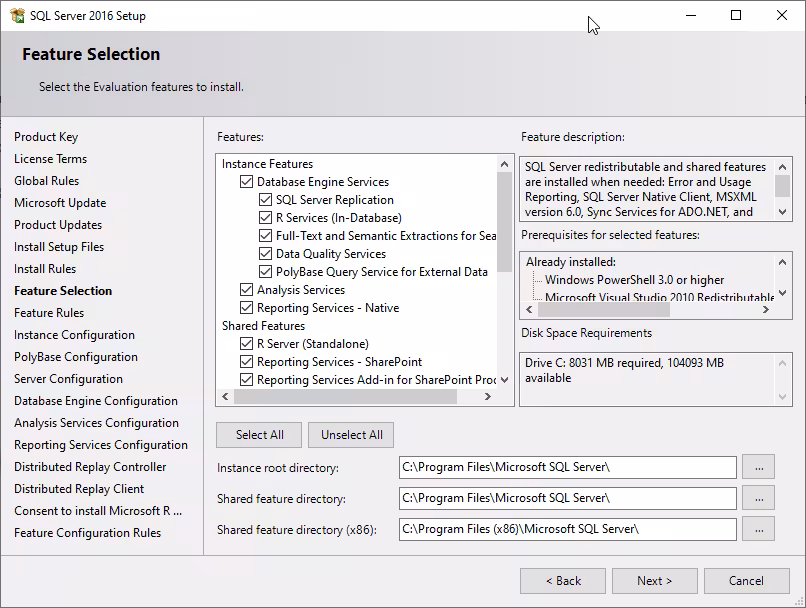806x608 pixels.
Task: Click features list scroll down arrow
Action: pos(504,380)
